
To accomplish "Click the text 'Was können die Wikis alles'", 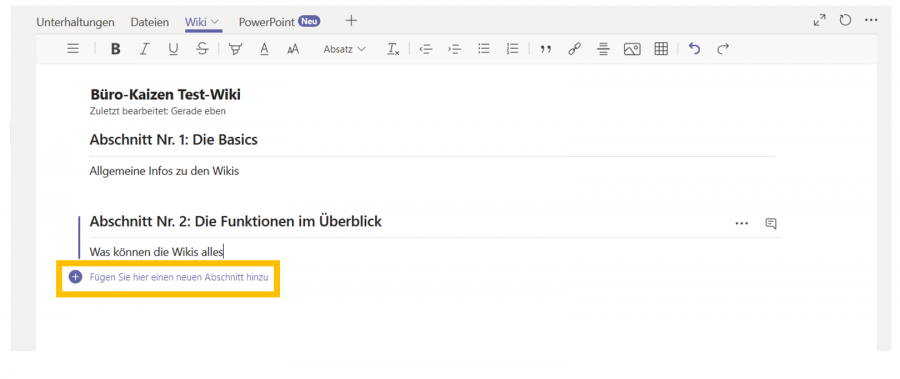I will click(156, 252).
